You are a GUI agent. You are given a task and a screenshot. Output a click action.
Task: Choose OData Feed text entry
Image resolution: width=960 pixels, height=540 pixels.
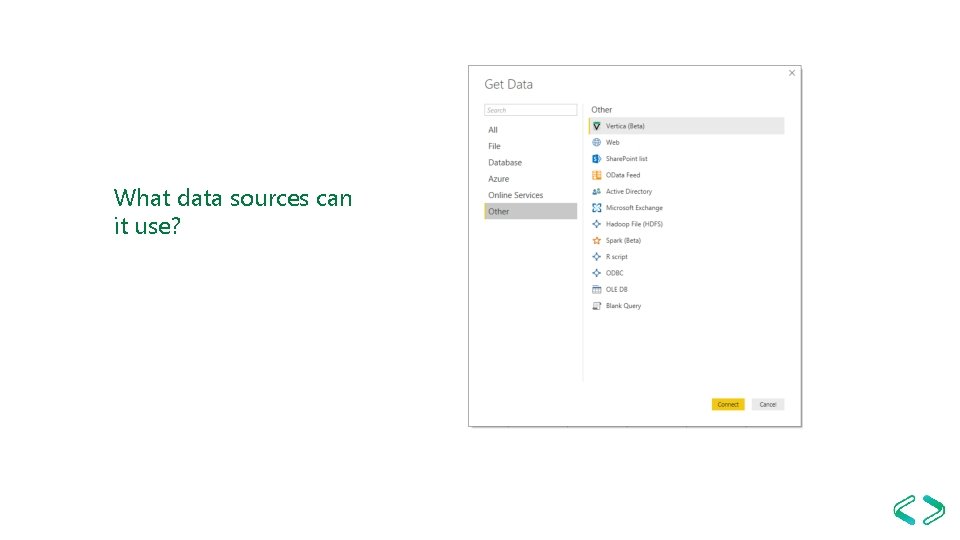[623, 175]
